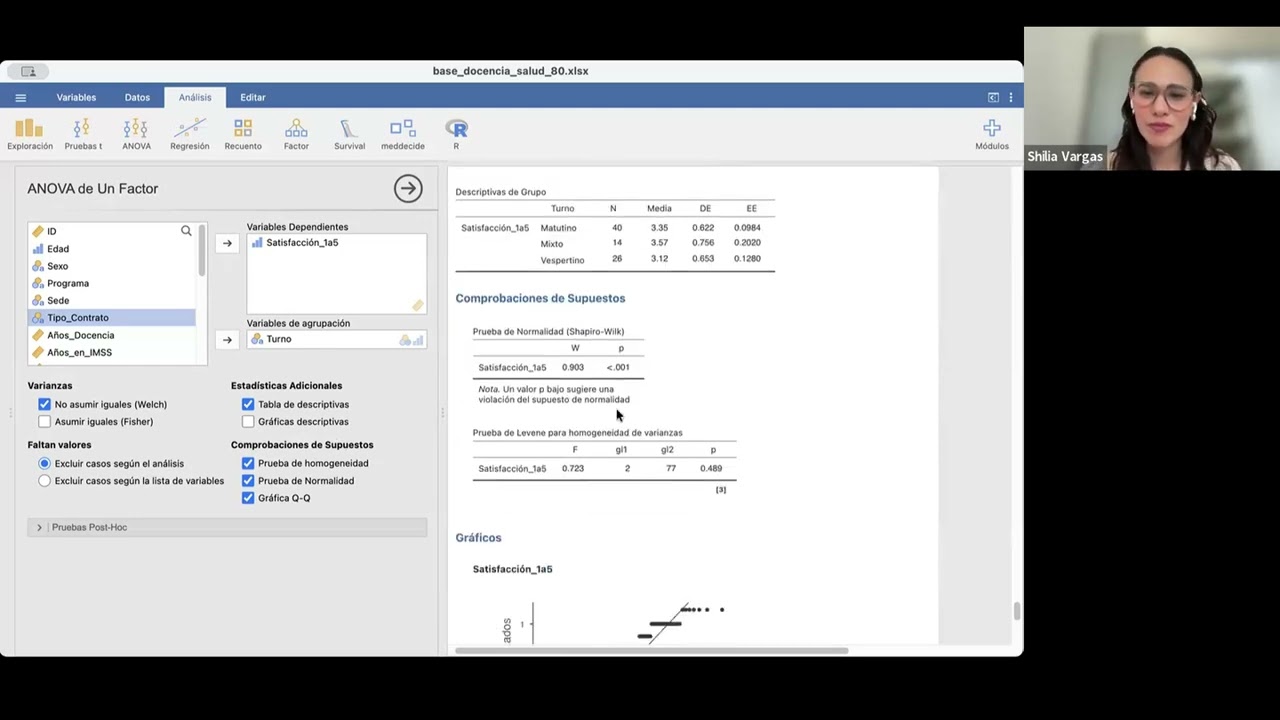Toggle the results panel fullscreen icon
1280x720 pixels.
click(x=993, y=97)
